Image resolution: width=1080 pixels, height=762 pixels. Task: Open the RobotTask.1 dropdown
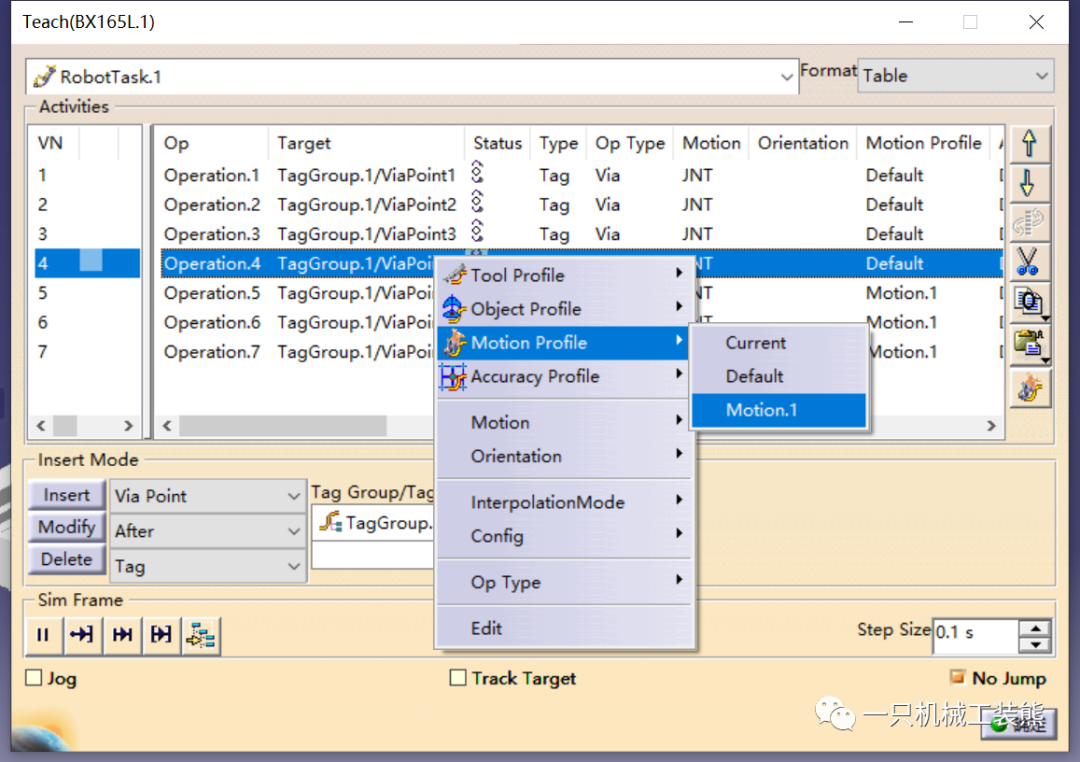(x=786, y=76)
